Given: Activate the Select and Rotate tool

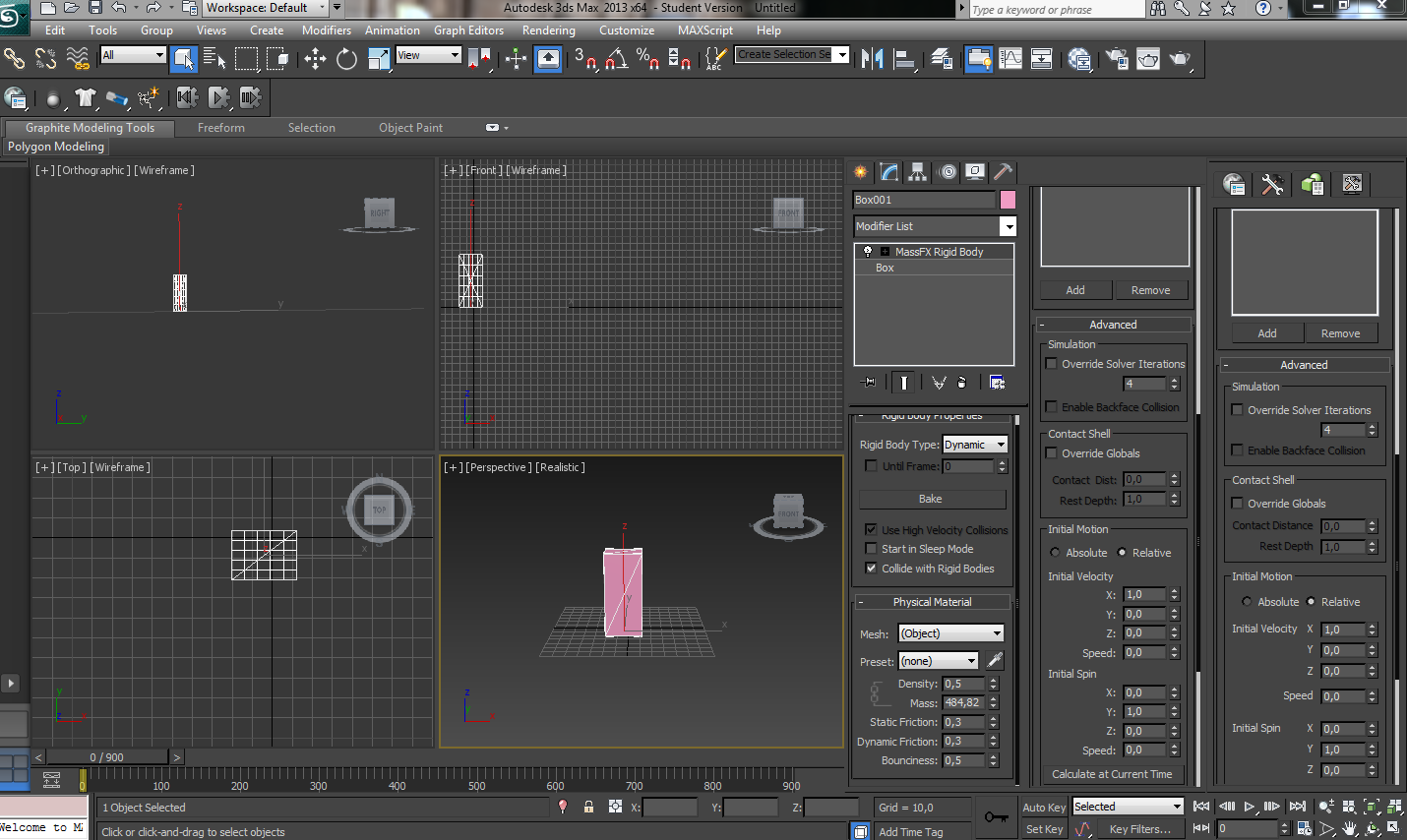Looking at the screenshot, I should pyautogui.click(x=346, y=60).
